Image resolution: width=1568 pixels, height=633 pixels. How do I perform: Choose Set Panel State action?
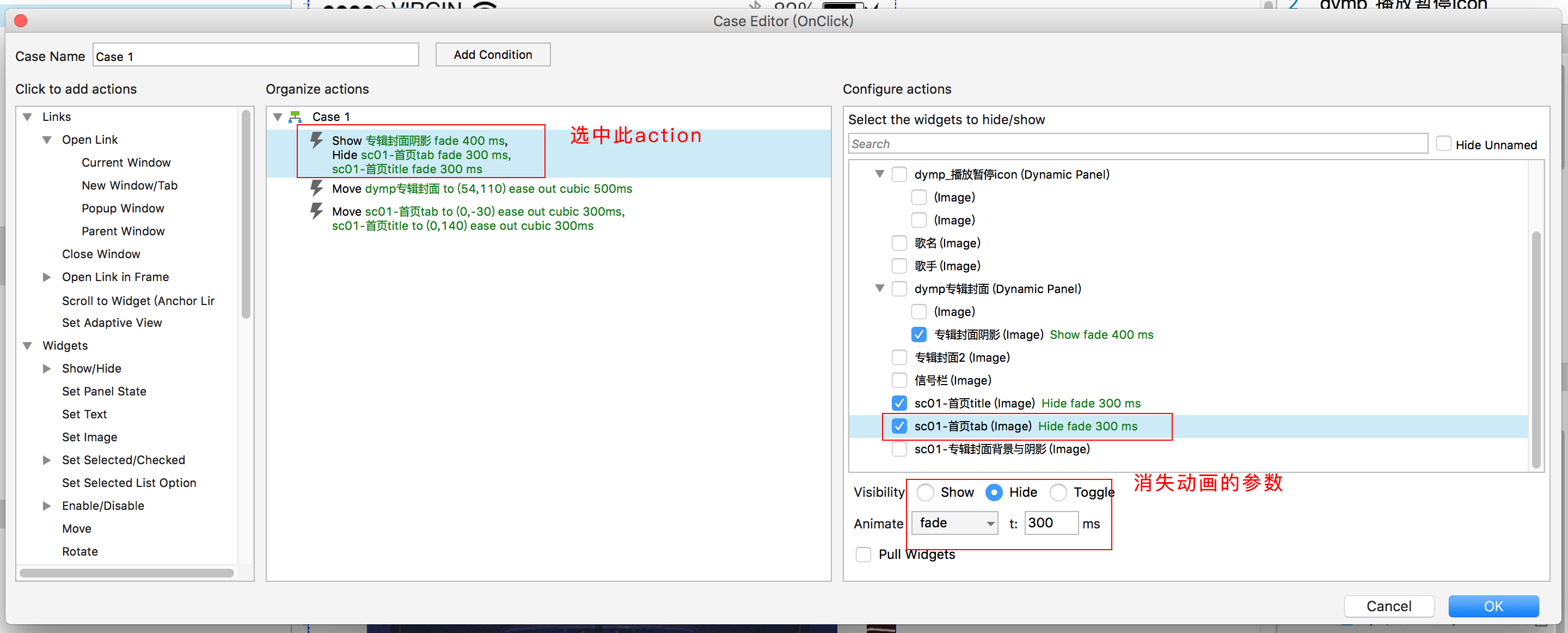104,391
